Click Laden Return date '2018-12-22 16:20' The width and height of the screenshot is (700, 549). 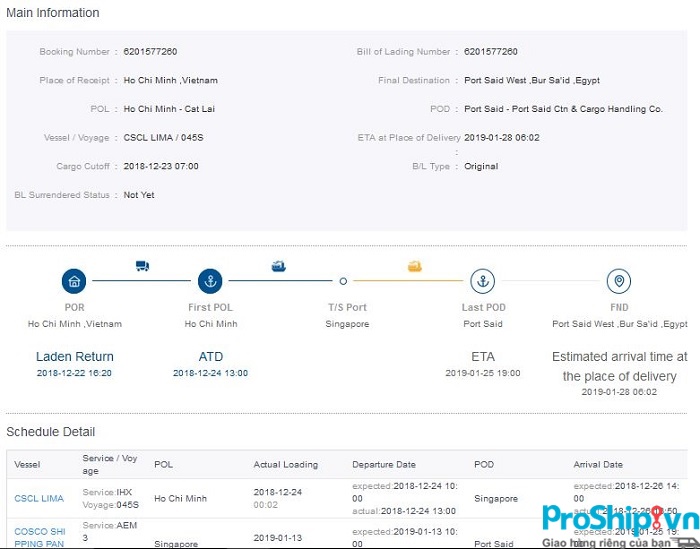[74, 373]
